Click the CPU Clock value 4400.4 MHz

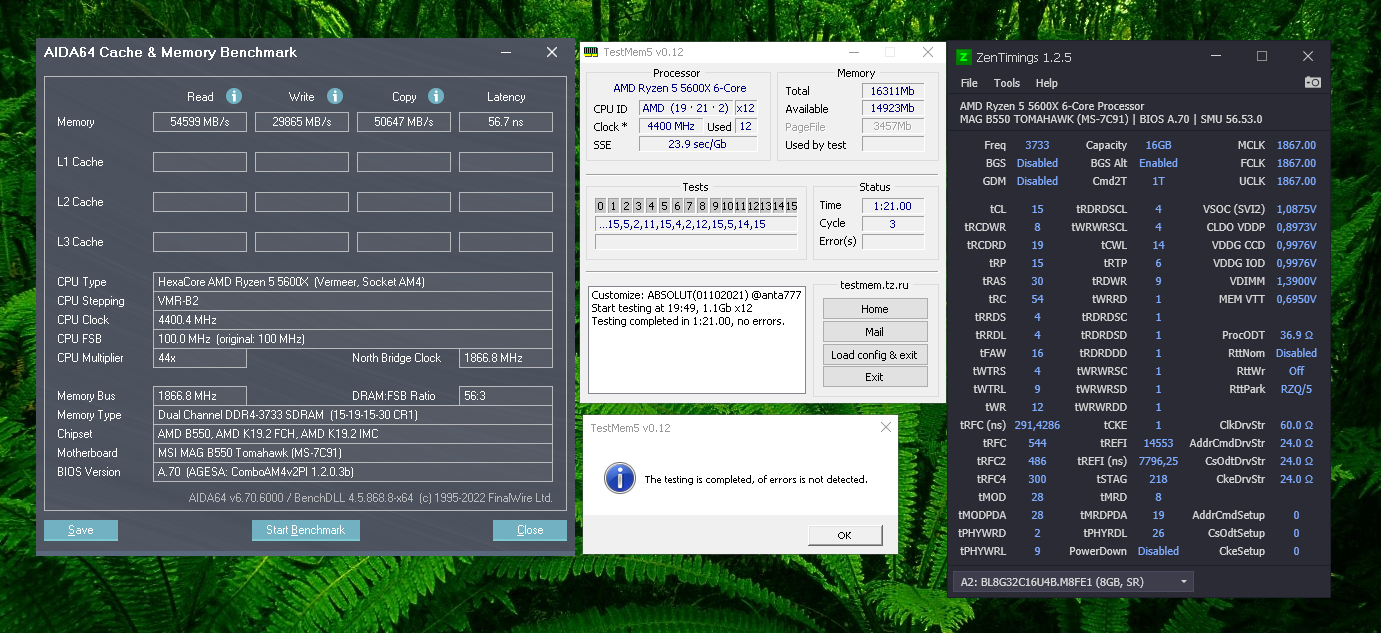353,320
